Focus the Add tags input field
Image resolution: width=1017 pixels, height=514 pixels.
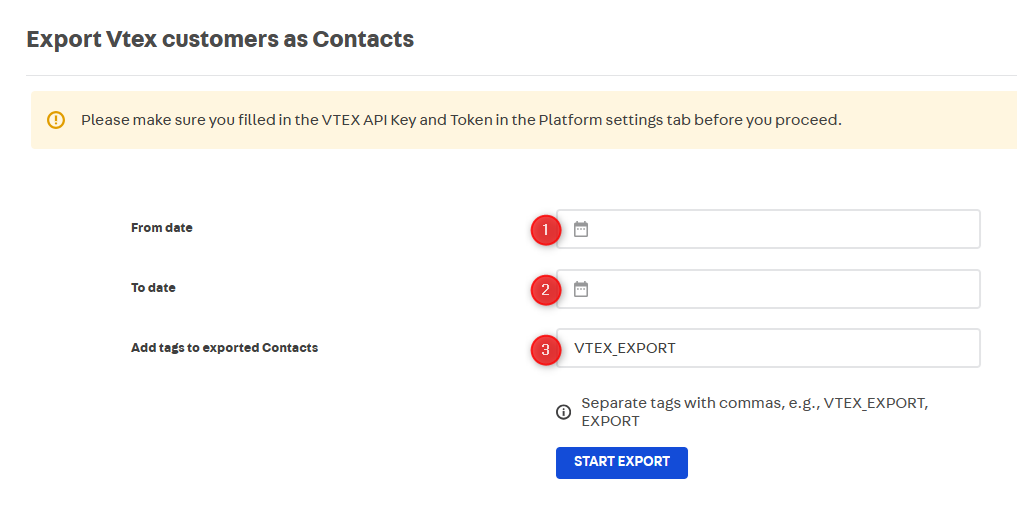768,348
